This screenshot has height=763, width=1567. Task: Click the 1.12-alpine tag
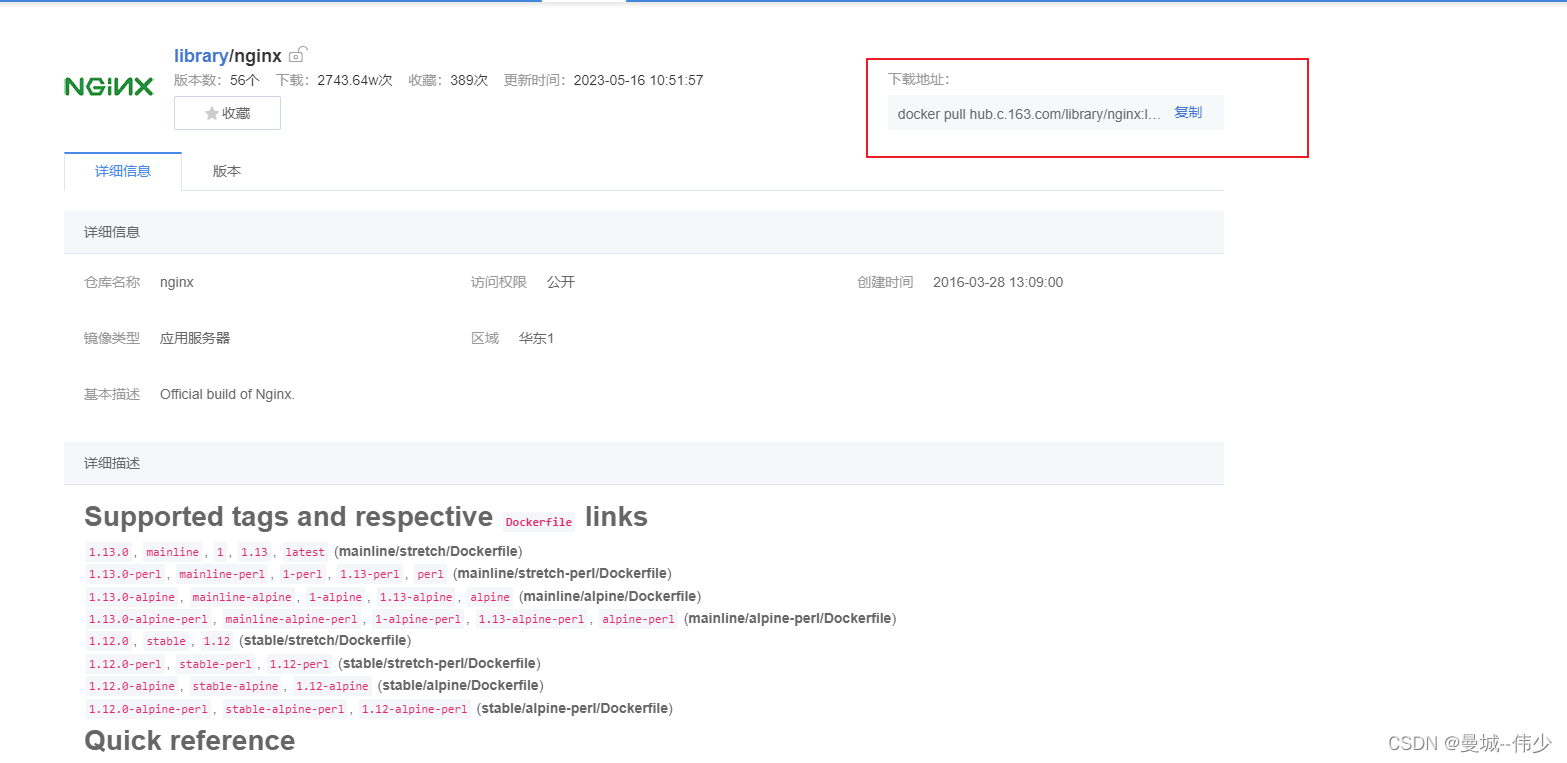tap(332, 687)
